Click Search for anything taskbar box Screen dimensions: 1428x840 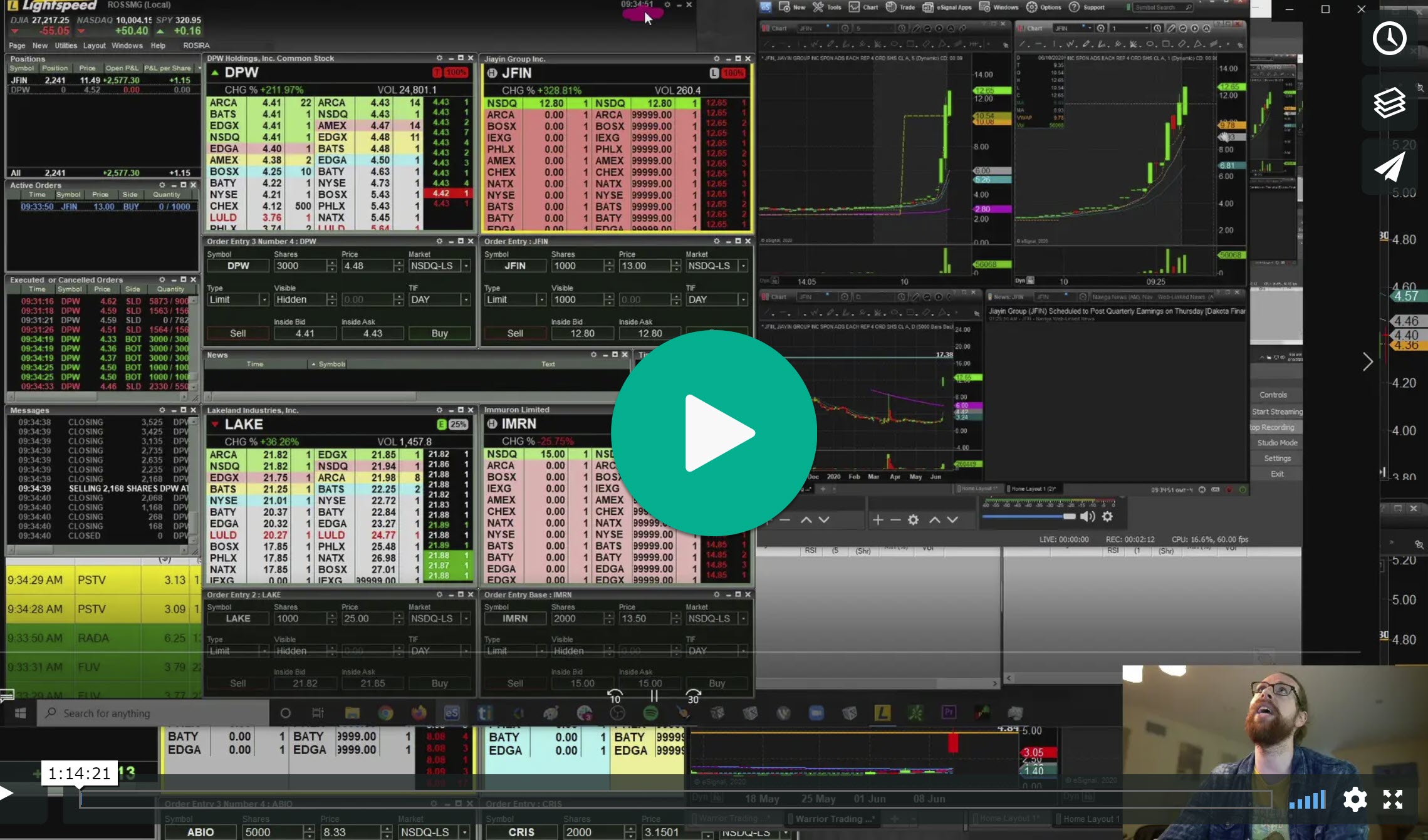point(154,713)
